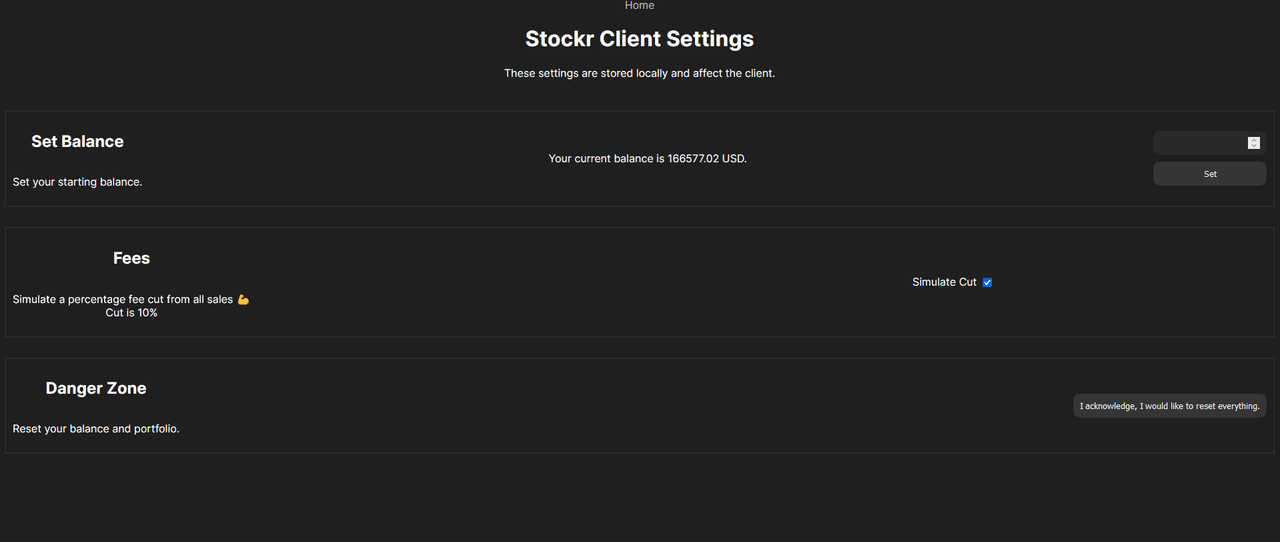Click the Set Balance heading

pyautogui.click(x=77, y=142)
